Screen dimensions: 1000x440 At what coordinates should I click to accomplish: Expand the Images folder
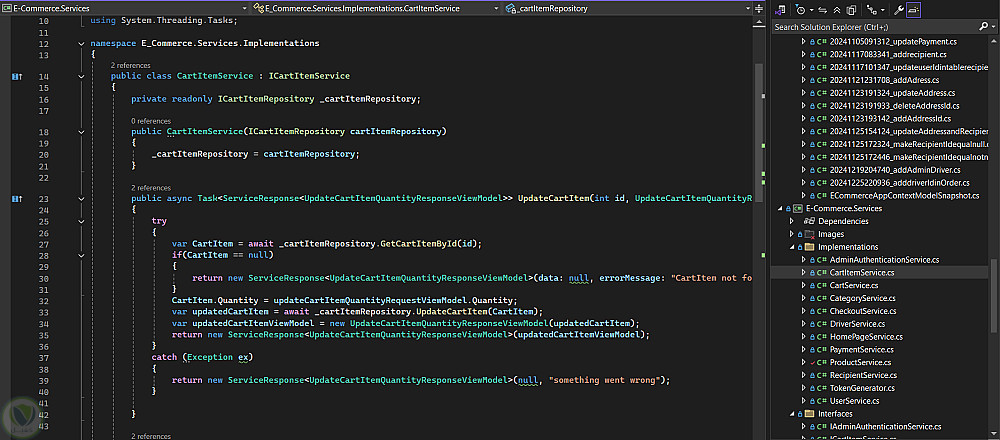[791, 234]
